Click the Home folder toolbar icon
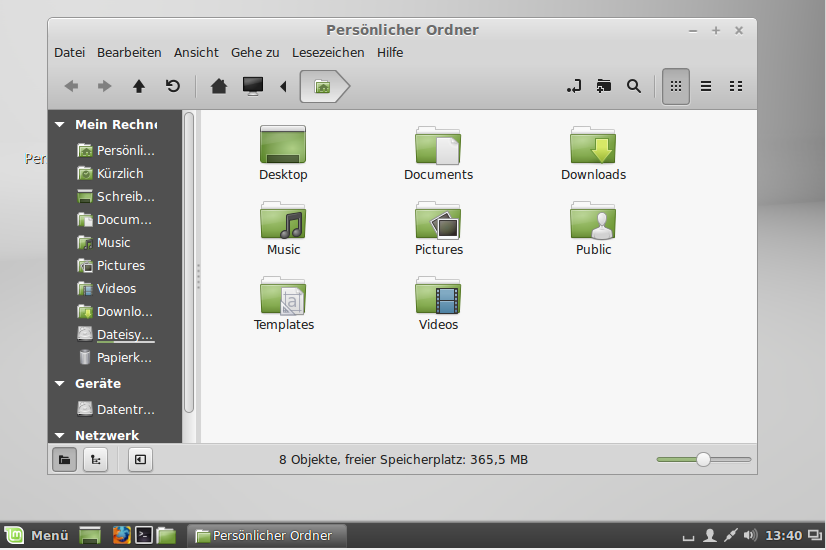 218,87
